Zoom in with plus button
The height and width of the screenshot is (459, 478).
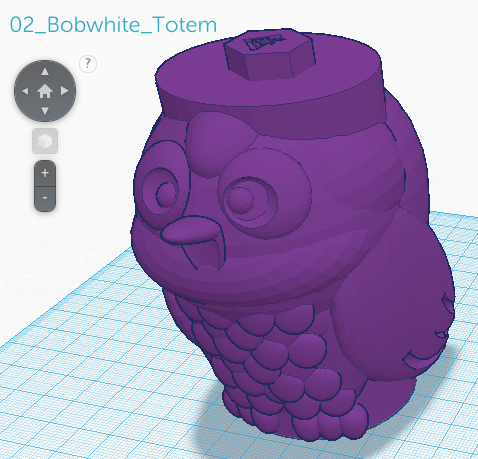(45, 173)
